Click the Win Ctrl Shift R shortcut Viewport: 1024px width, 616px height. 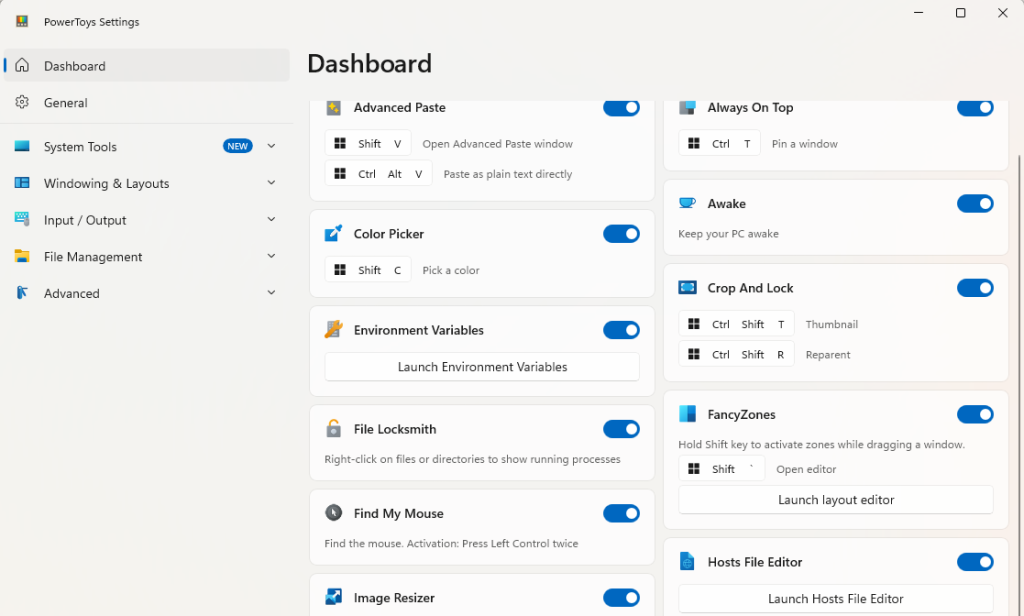pos(736,353)
